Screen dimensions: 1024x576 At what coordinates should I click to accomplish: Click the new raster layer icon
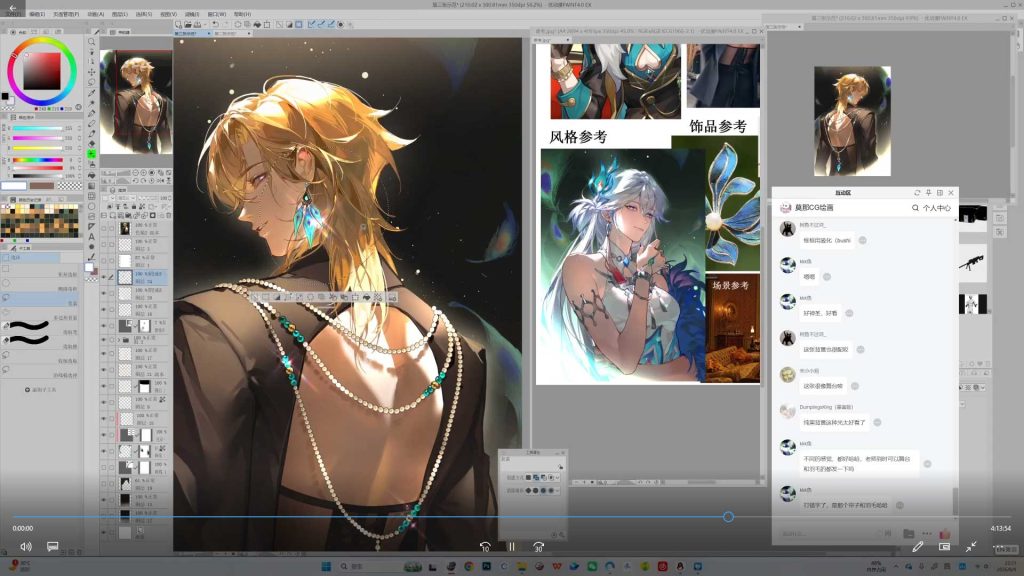coord(112,215)
